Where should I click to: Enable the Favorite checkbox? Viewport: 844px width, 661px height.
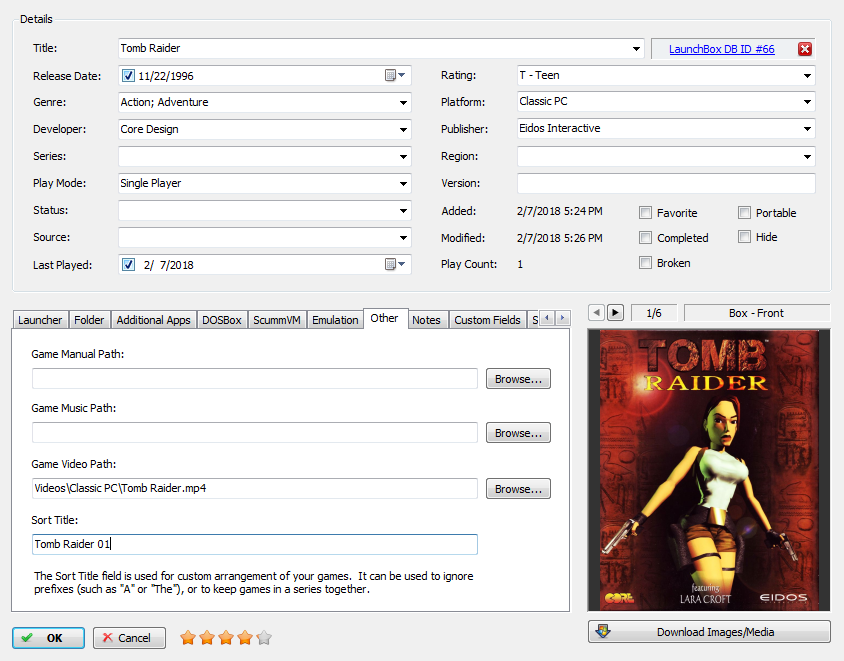click(645, 213)
